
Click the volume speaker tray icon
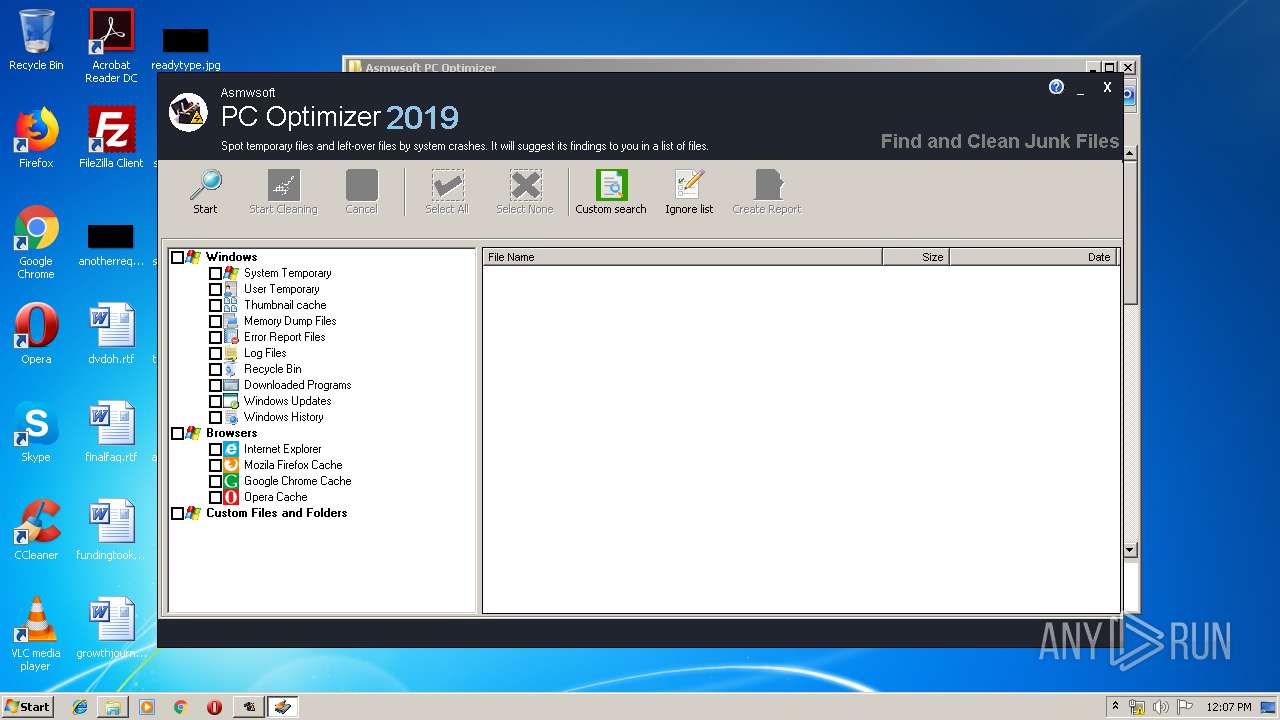[x=1161, y=707]
